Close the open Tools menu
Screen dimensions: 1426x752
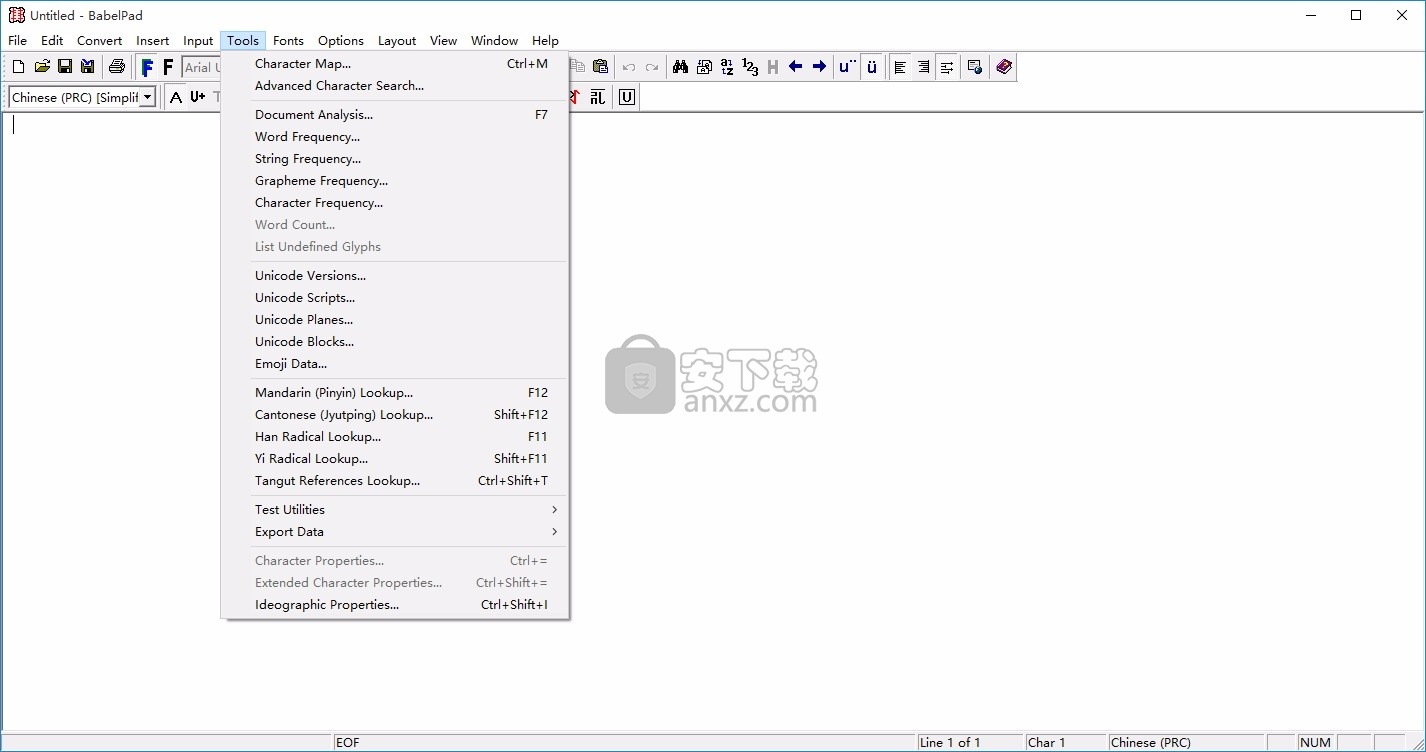click(243, 41)
